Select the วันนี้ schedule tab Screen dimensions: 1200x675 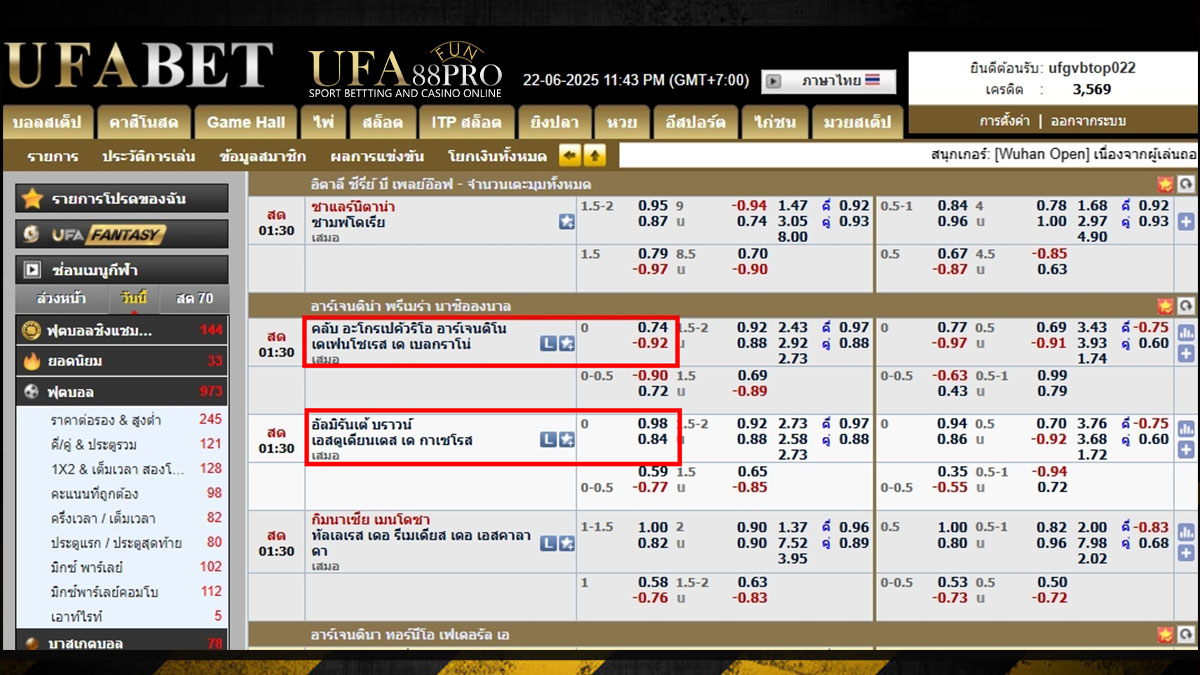[x=133, y=298]
